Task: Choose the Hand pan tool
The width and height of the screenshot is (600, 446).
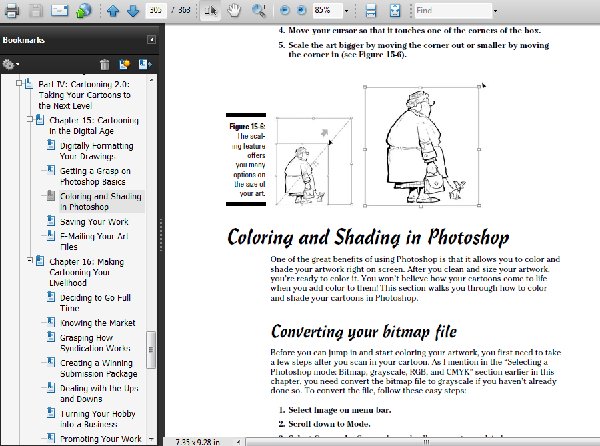Action: (x=234, y=11)
